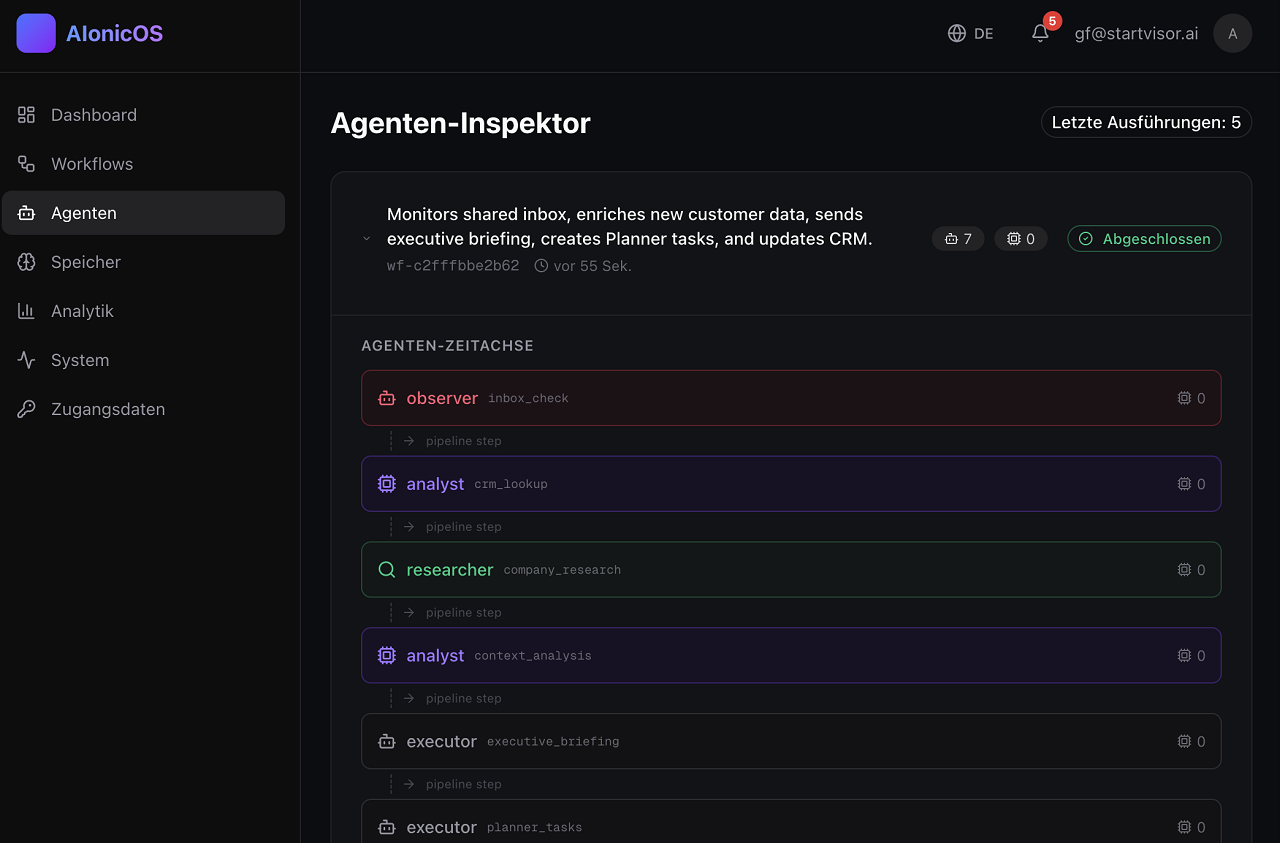Click the AIonicOS purple logo icon
This screenshot has height=843, width=1280.
(36, 33)
